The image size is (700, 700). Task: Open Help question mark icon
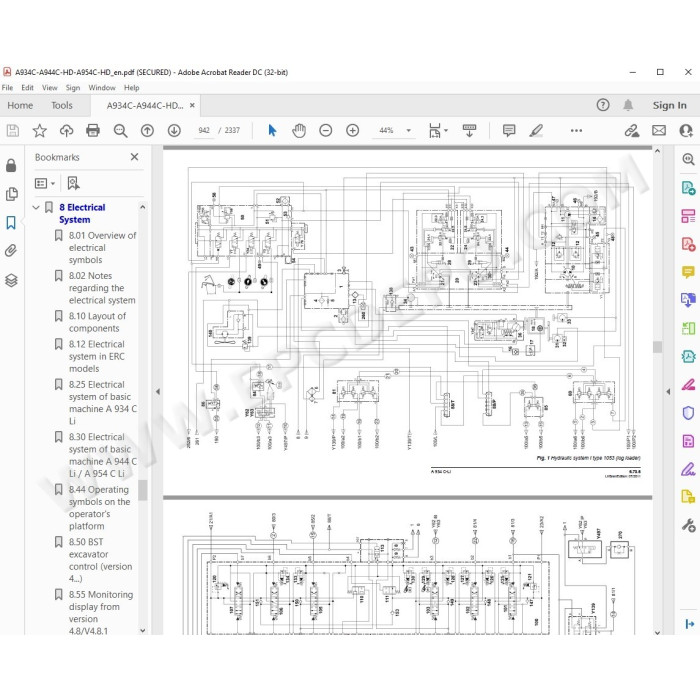click(x=603, y=105)
